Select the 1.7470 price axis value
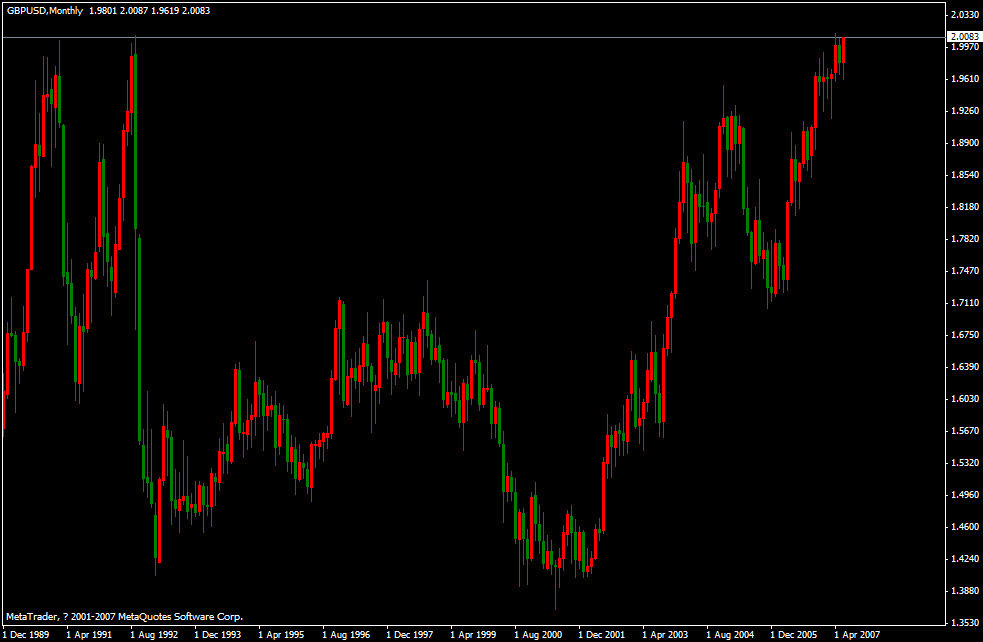The image size is (983, 642). [964, 271]
